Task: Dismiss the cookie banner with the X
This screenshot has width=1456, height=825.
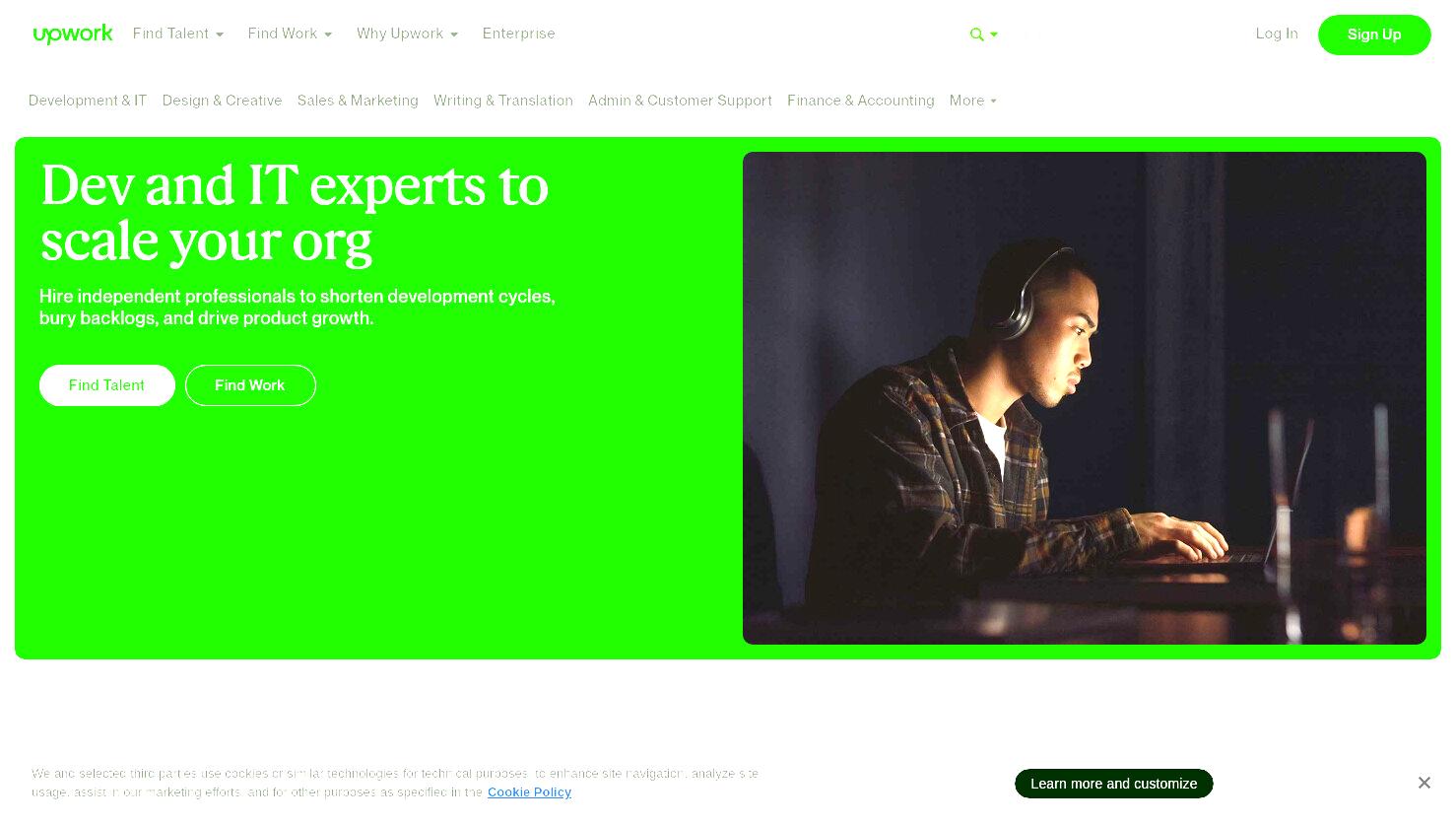Action: click(1423, 783)
